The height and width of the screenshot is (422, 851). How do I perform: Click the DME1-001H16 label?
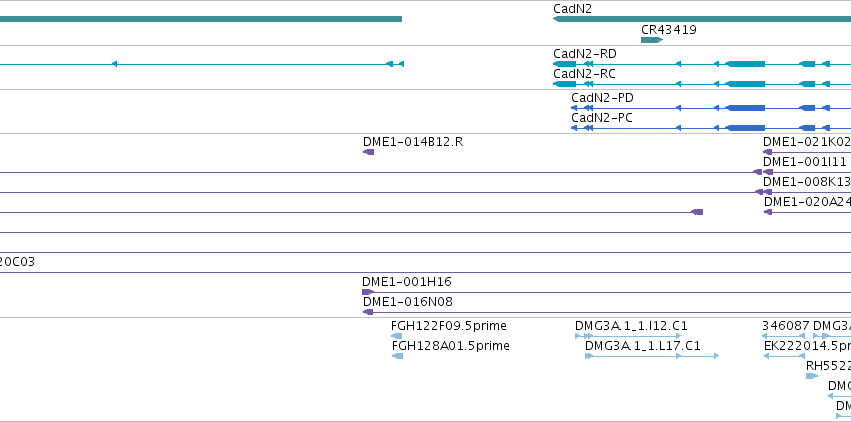click(x=407, y=282)
